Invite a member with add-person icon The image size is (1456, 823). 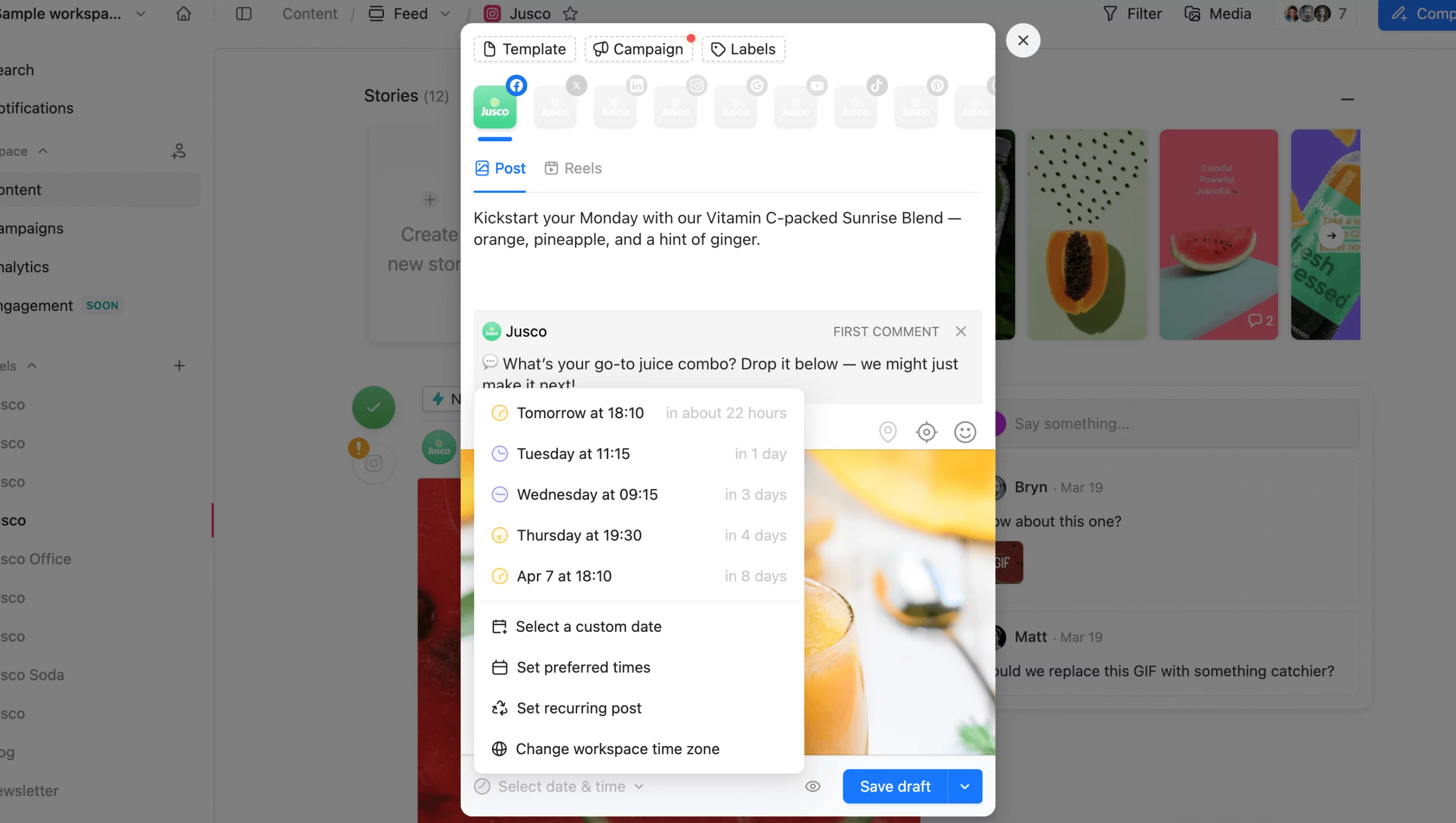coord(179,151)
